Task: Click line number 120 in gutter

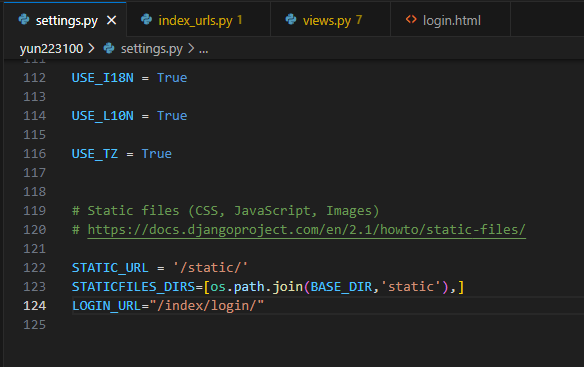Action: (x=35, y=230)
